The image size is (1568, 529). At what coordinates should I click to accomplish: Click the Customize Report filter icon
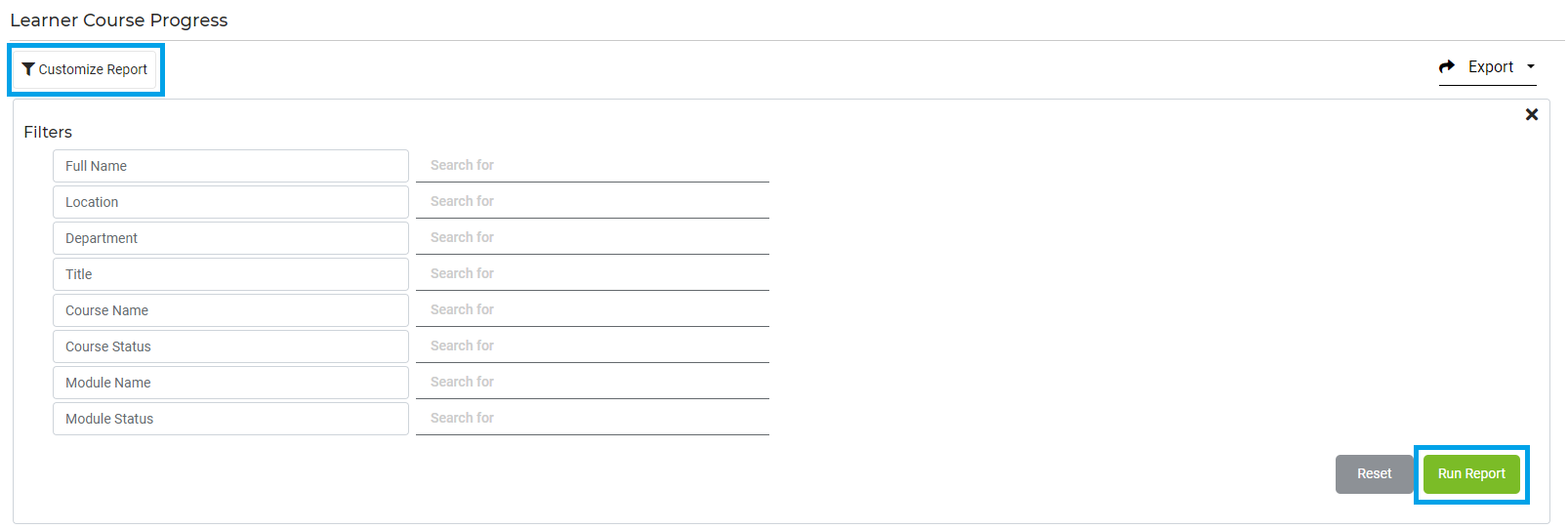point(28,69)
